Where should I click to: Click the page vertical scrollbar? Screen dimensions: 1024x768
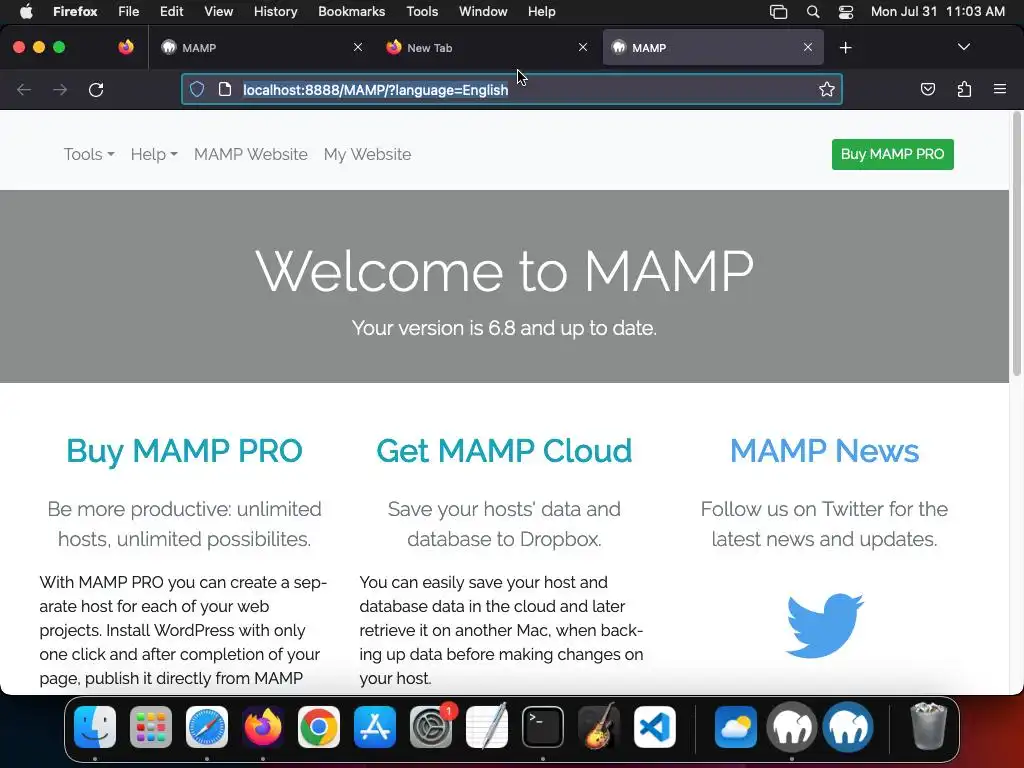(x=1016, y=244)
